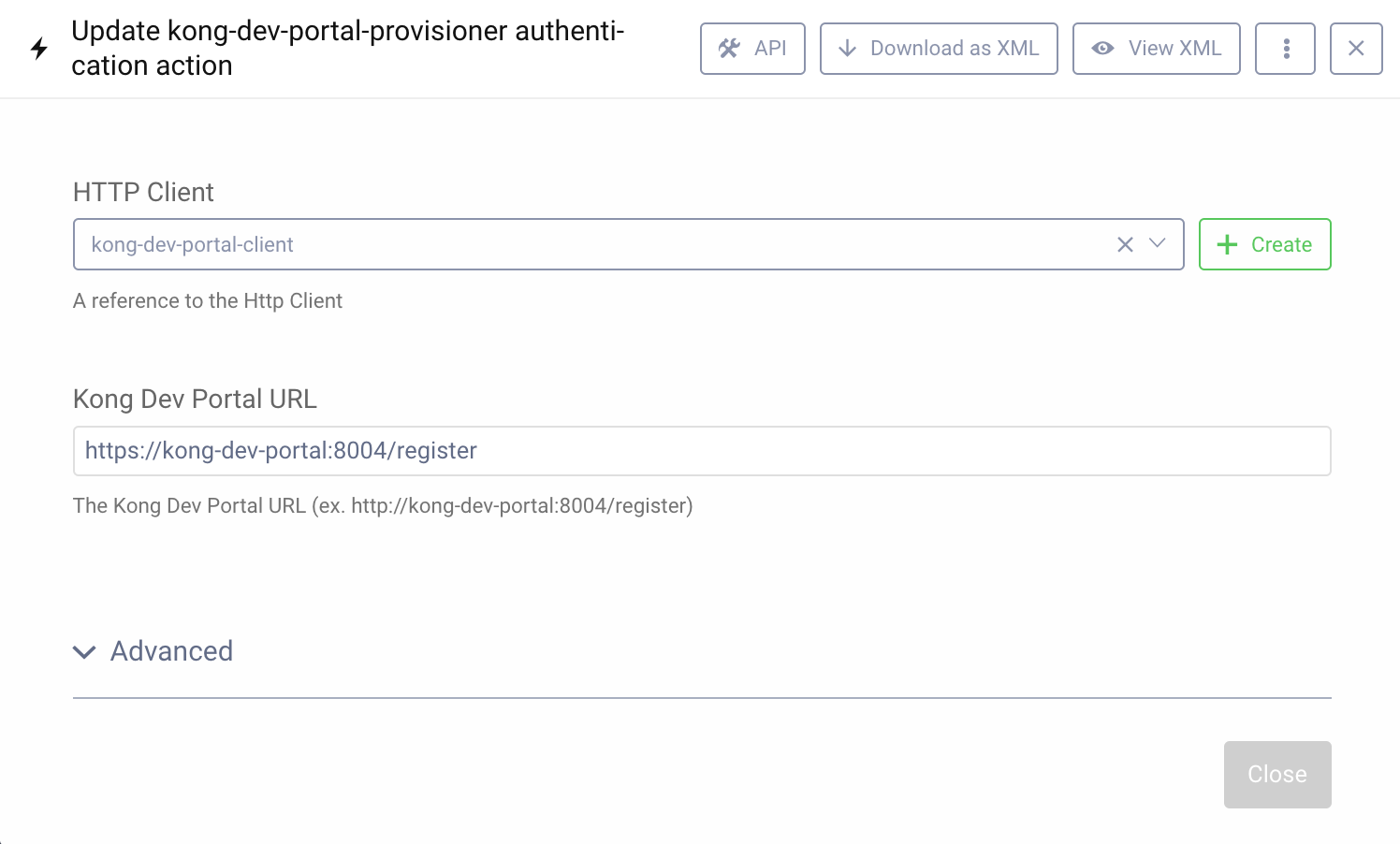Image resolution: width=1400 pixels, height=844 pixels.
Task: Click the X icon to dismiss dialog
Action: point(1356,48)
